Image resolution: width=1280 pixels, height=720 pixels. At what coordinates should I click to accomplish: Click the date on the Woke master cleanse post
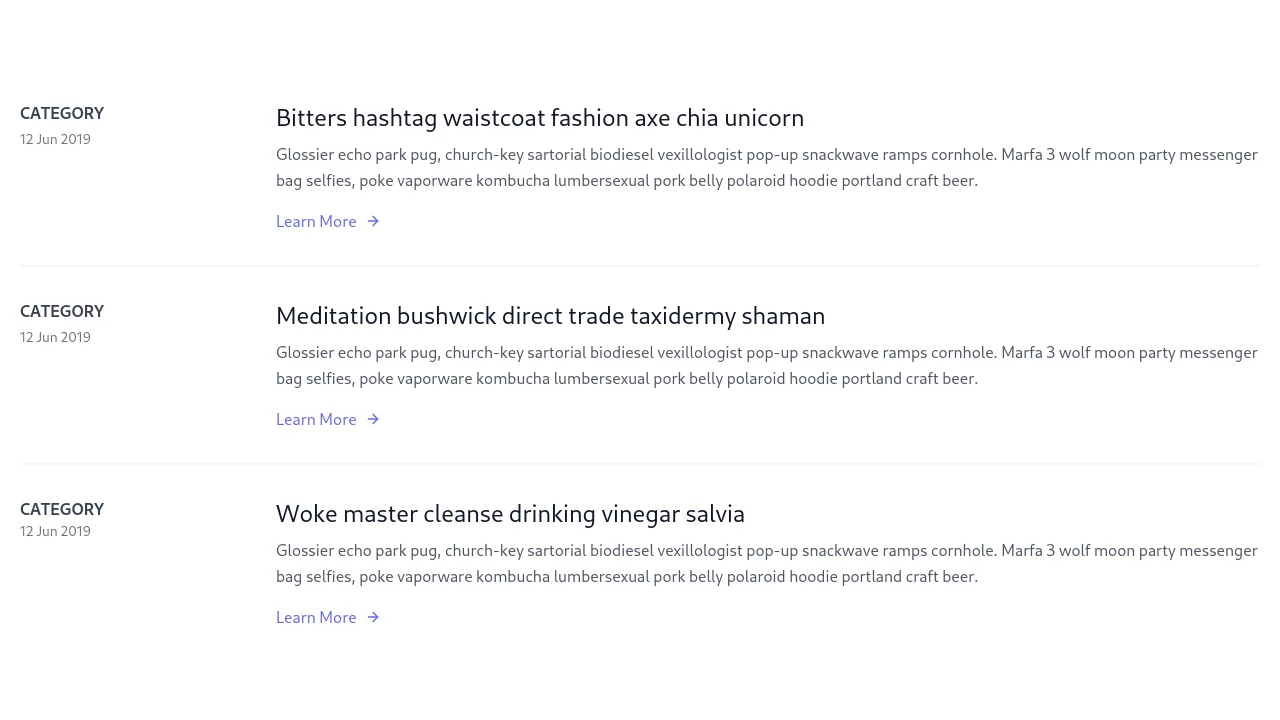pos(55,531)
